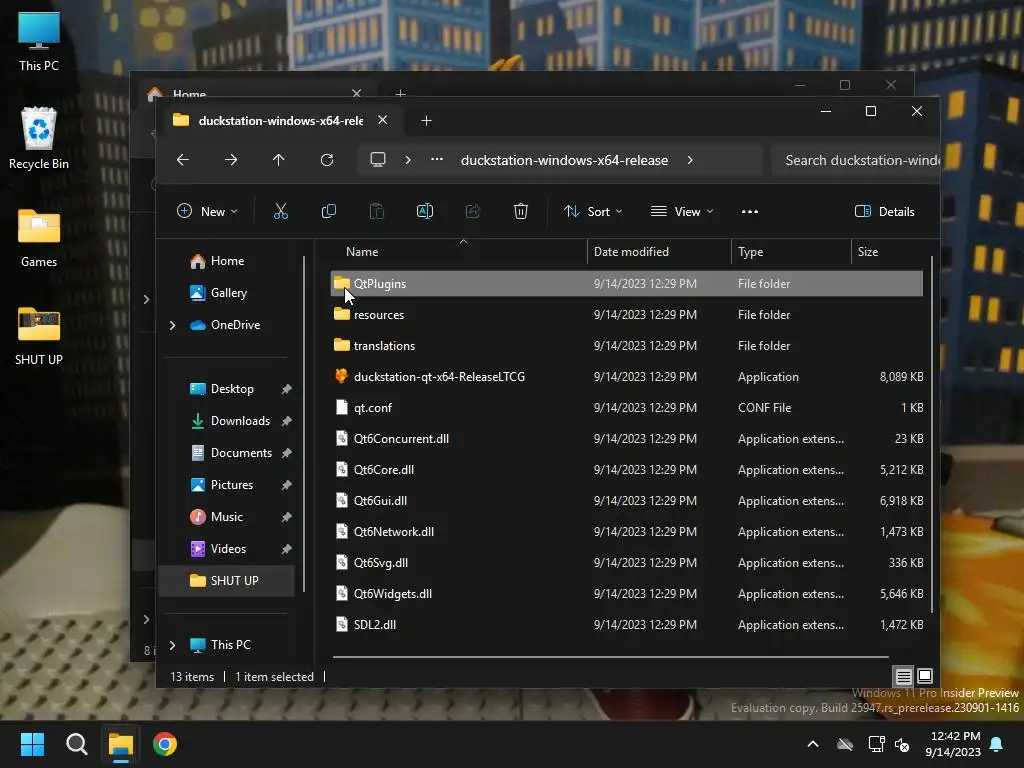Viewport: 1024px width, 768px height.
Task: Add a new tab in front window
Action: point(426,121)
